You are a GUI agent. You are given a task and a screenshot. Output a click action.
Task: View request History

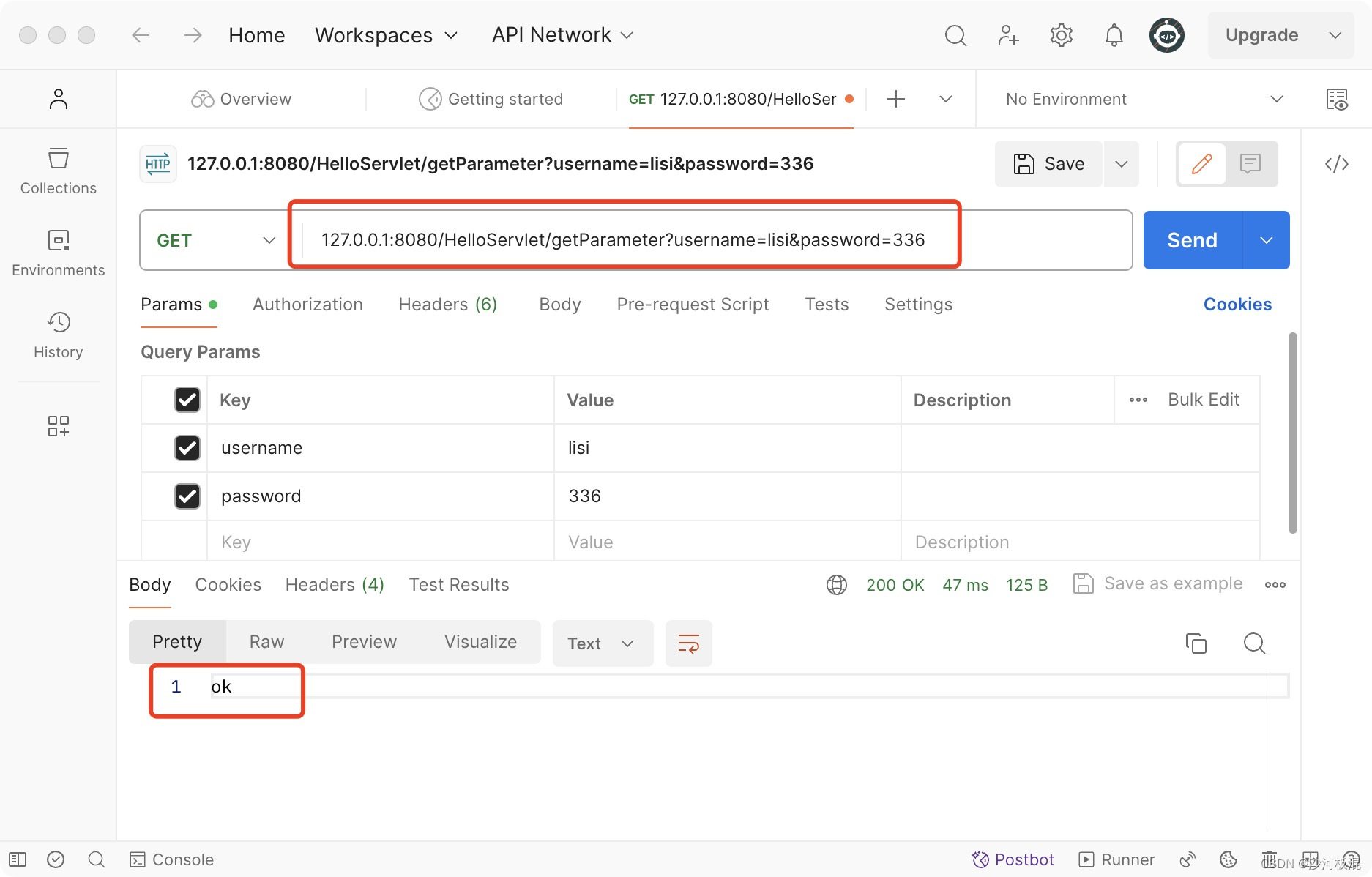pos(58,335)
